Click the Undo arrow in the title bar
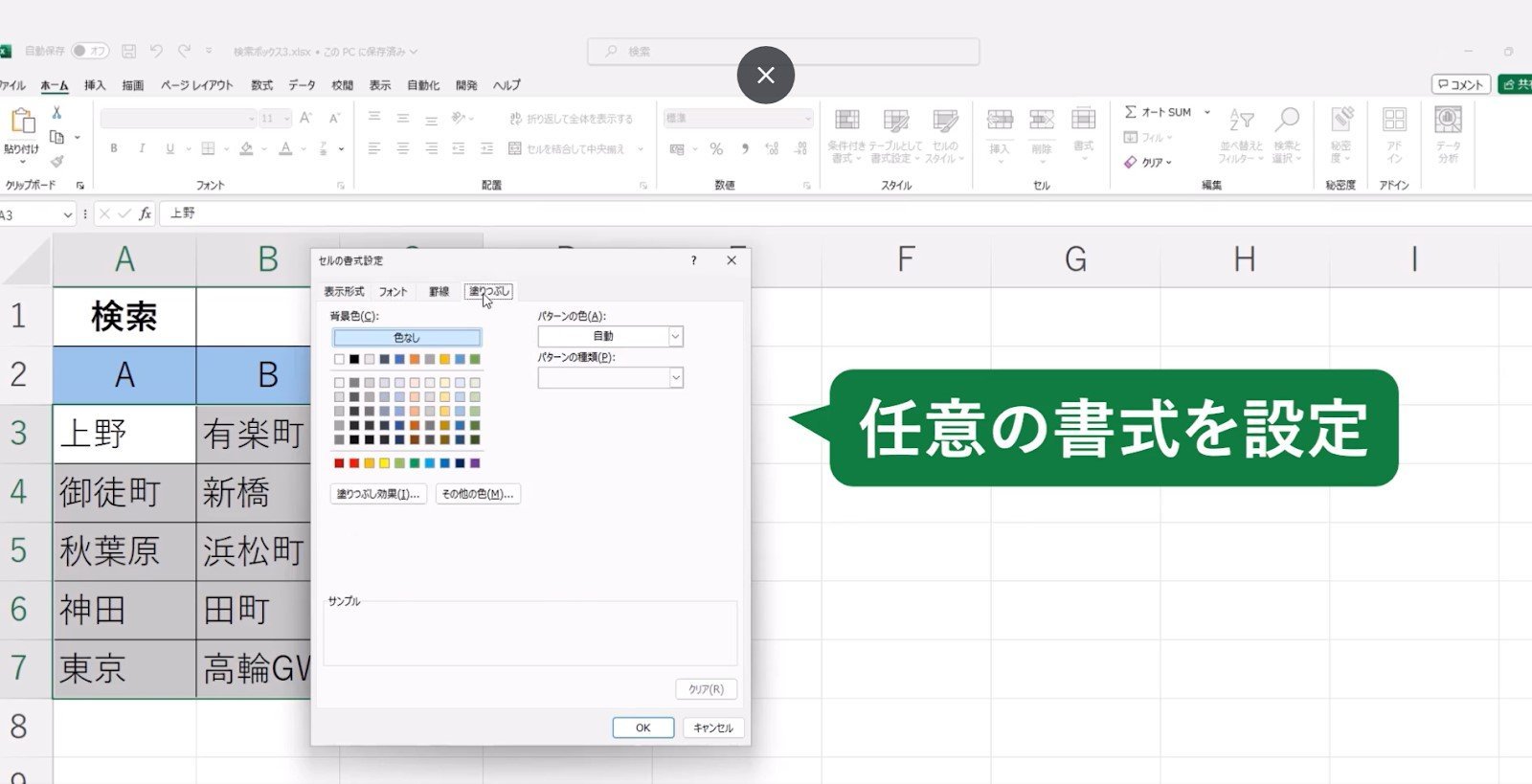The width and height of the screenshot is (1532, 784). pyautogui.click(x=156, y=51)
